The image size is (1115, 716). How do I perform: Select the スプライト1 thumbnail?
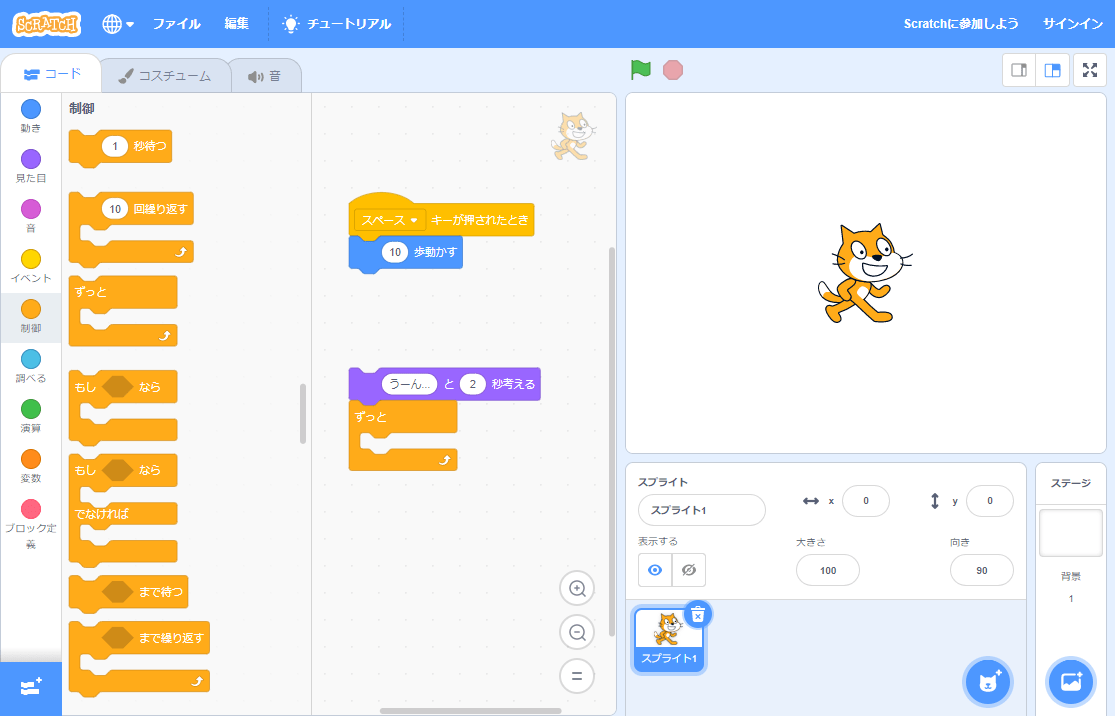(x=668, y=639)
